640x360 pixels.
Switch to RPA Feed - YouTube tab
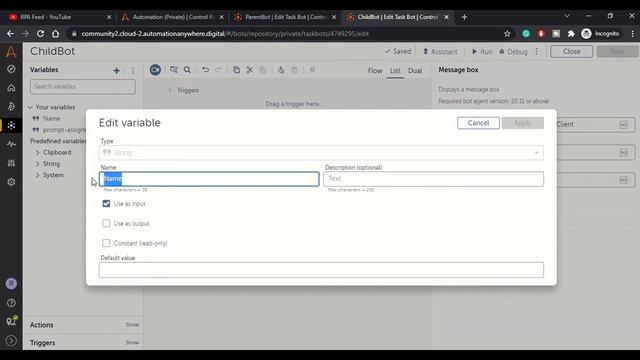point(60,17)
